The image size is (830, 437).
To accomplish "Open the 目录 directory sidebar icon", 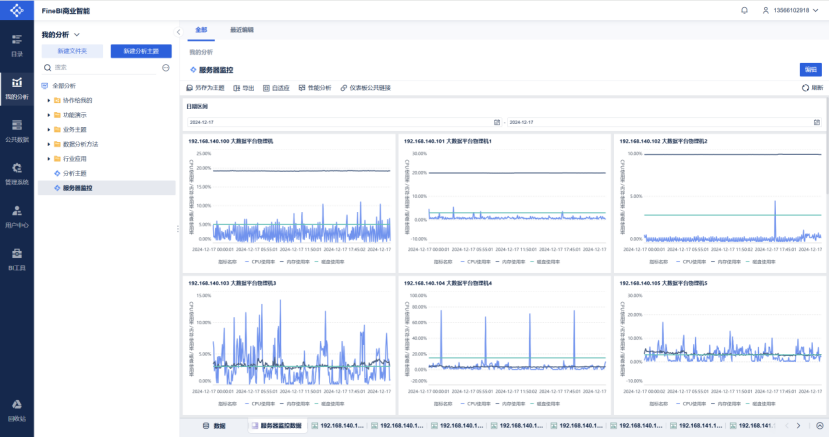I will click(x=17, y=45).
